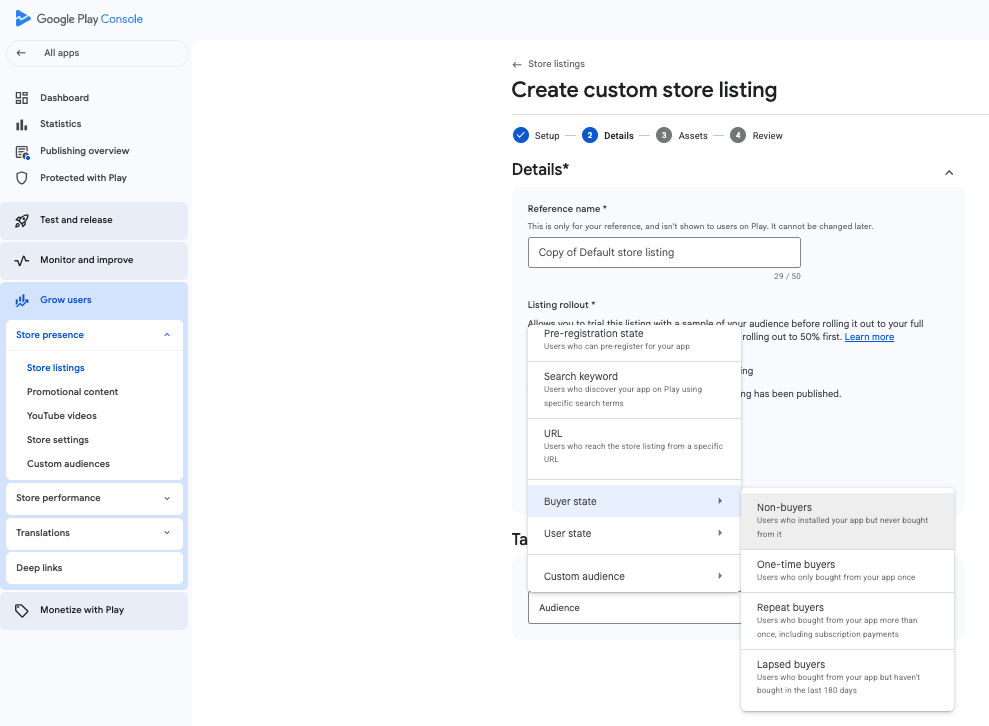Open YouTube videos page
Viewport: 989px width, 726px height.
pyautogui.click(x=62, y=416)
